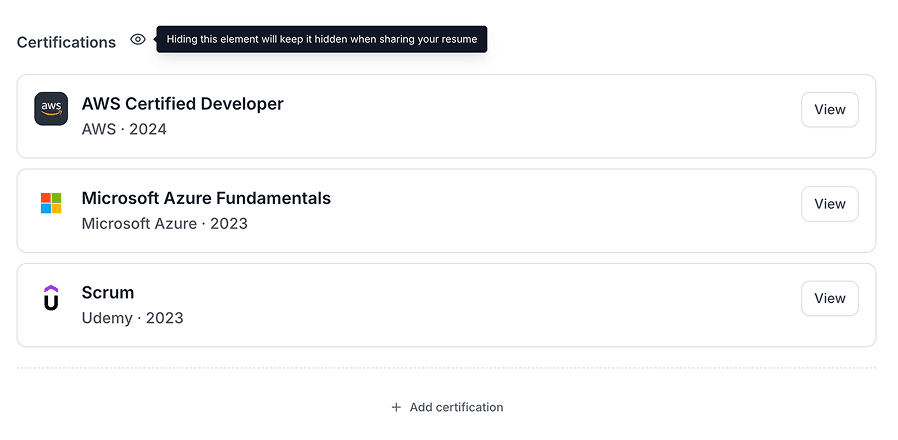Click the "AWS · 2024" subtitle
The width and height of the screenshot is (898, 440).
pyautogui.click(x=124, y=129)
